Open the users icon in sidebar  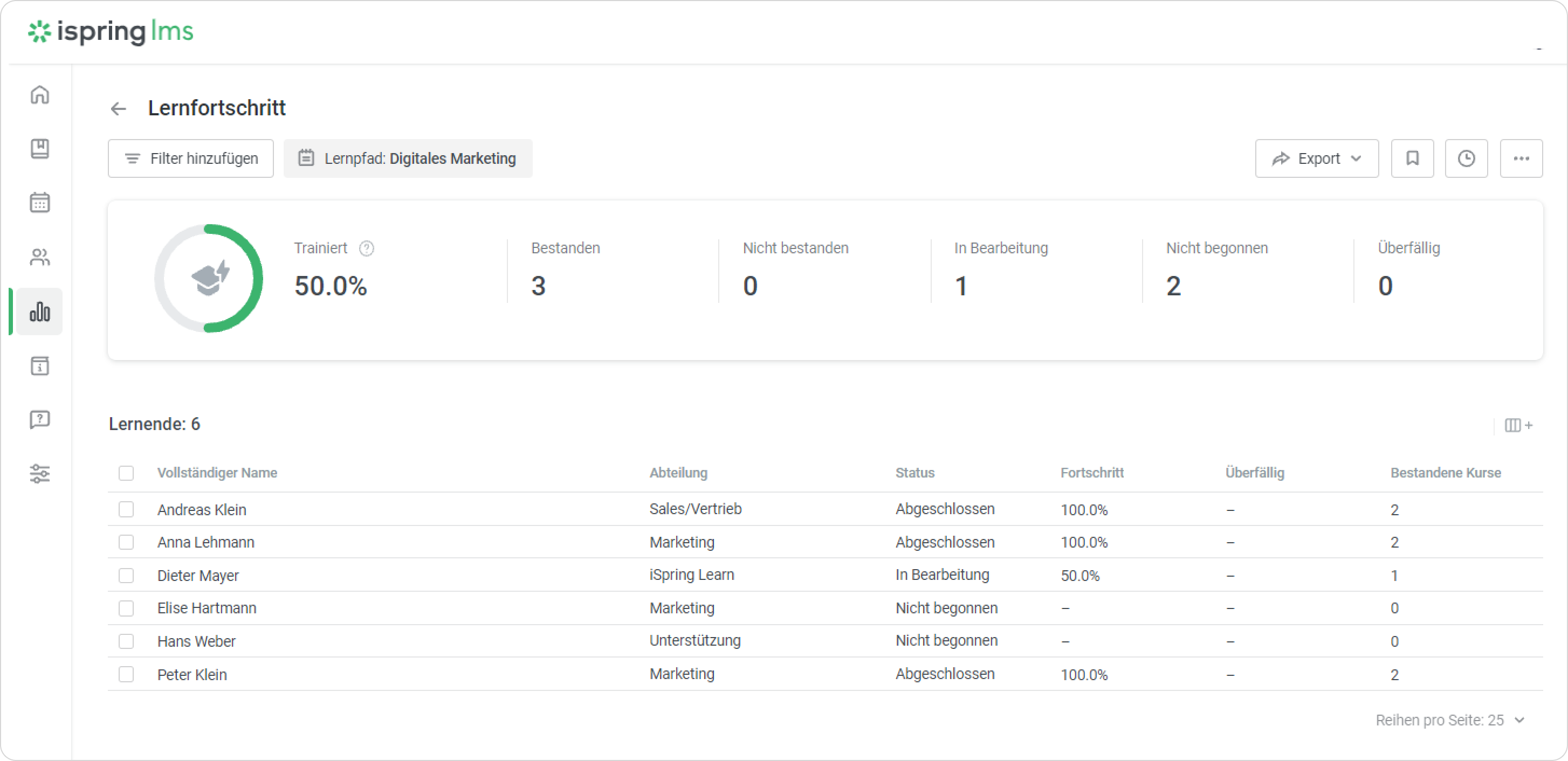click(39, 257)
